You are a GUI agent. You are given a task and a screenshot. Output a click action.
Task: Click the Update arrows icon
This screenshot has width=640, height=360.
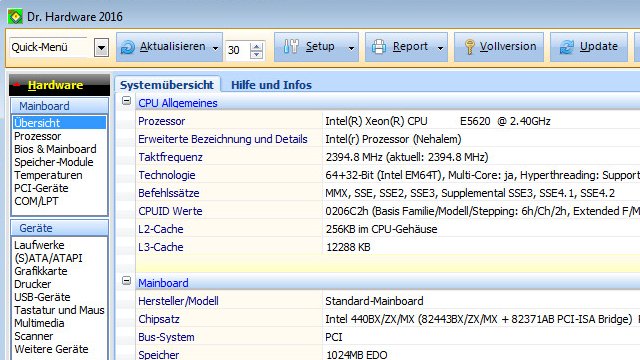[567, 47]
